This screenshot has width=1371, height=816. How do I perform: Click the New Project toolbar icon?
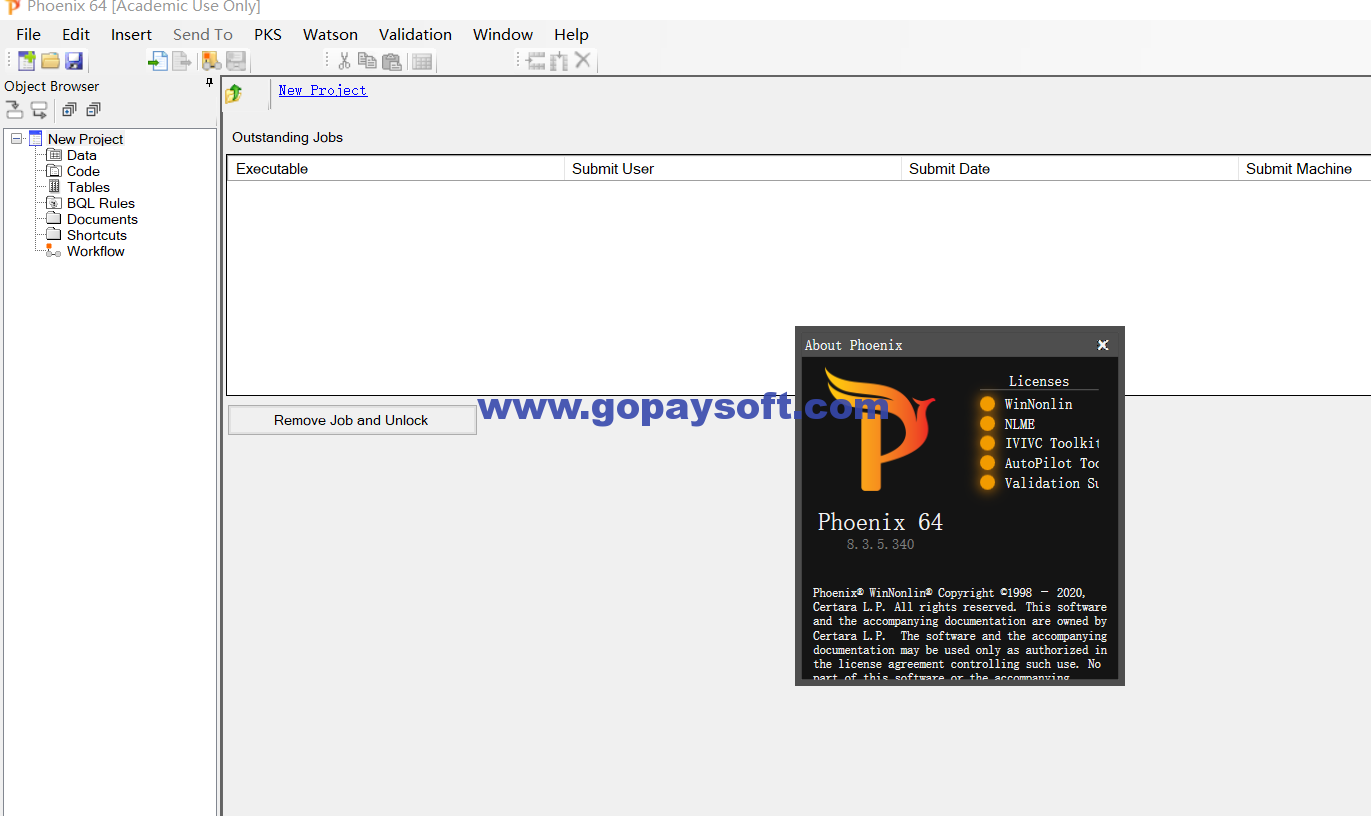[27, 61]
